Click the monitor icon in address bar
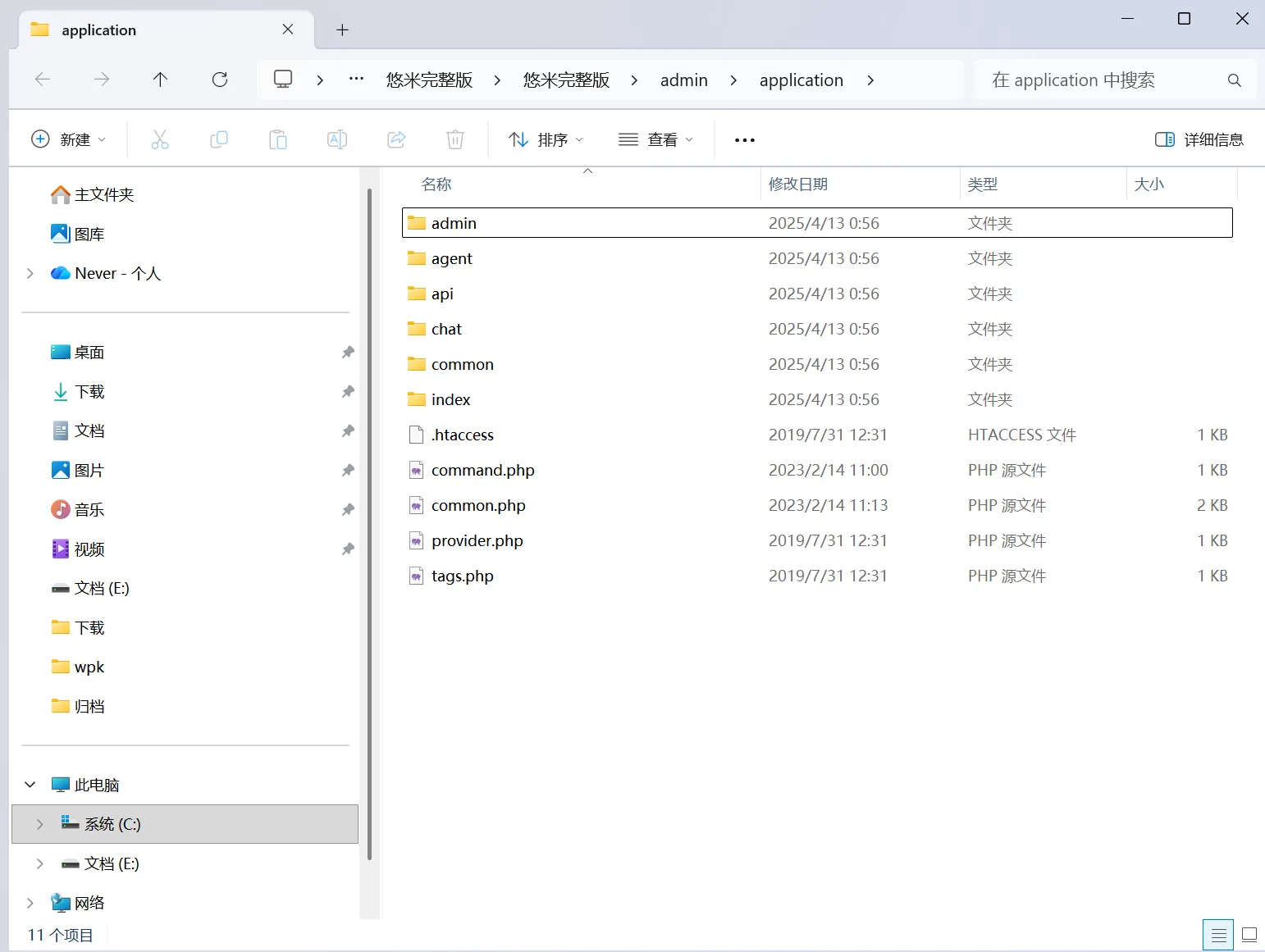This screenshot has width=1265, height=952. (283, 80)
